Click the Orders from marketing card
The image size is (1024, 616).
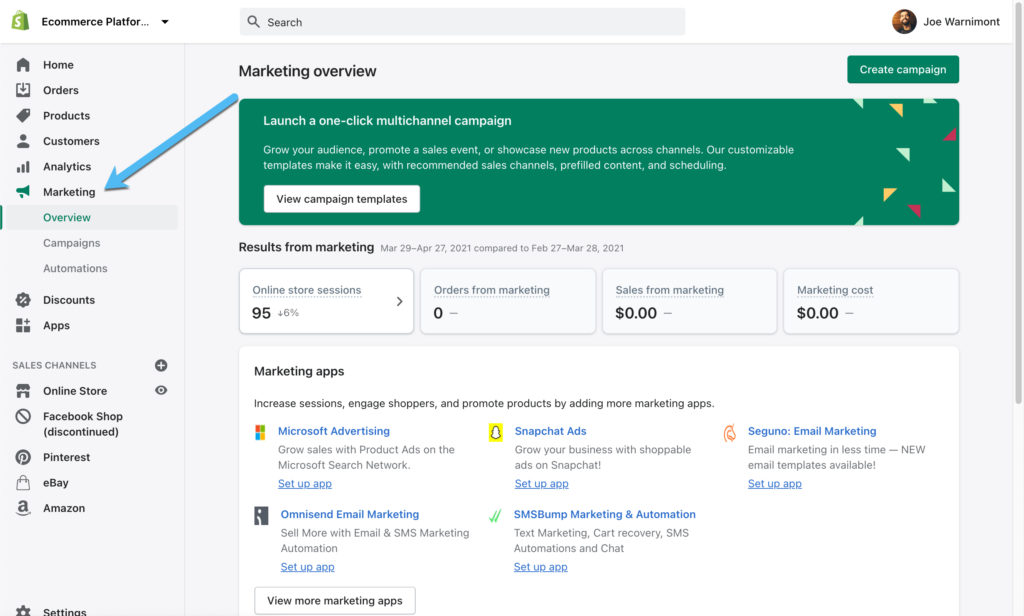point(508,301)
